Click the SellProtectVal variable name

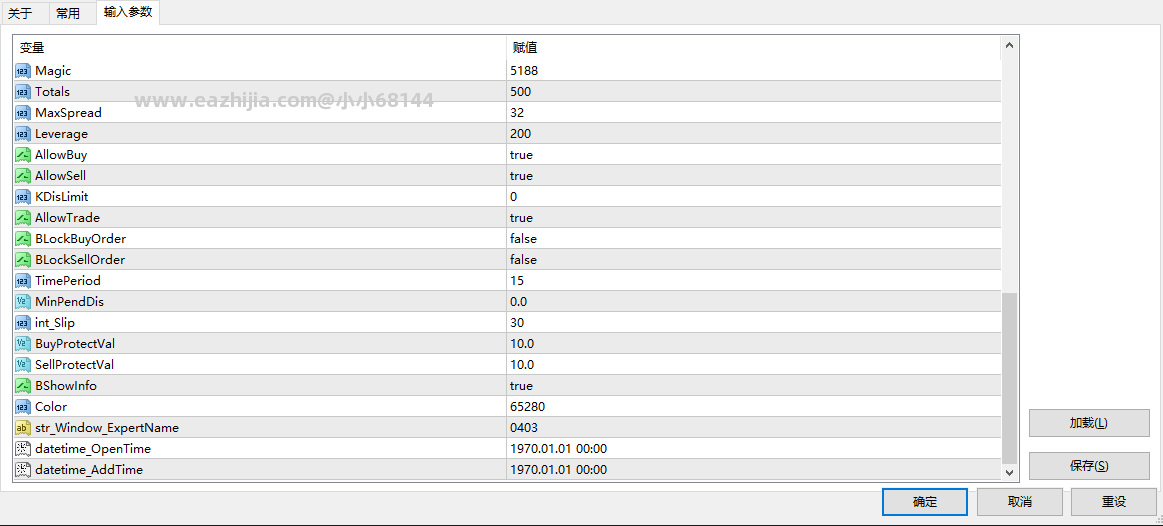74,365
